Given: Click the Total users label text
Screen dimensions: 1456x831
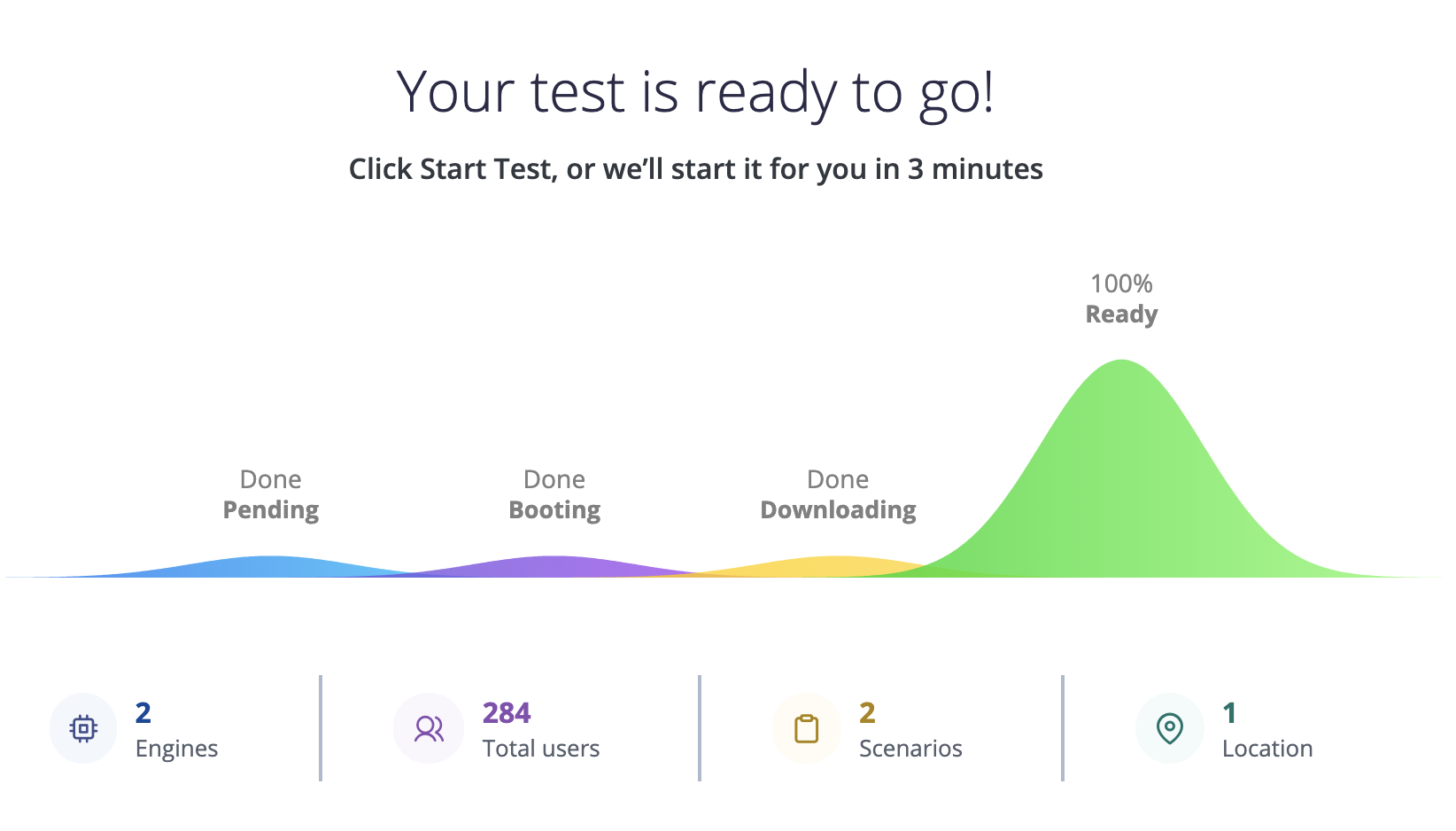Looking at the screenshot, I should (x=541, y=749).
